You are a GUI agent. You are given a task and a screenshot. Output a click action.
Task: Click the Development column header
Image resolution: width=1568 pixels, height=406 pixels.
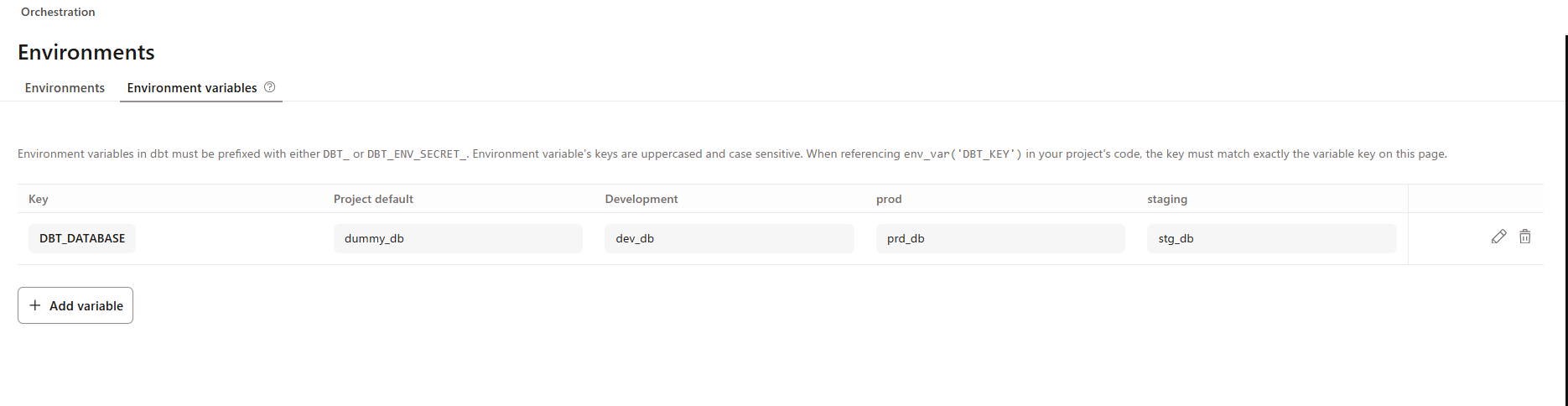(x=641, y=199)
